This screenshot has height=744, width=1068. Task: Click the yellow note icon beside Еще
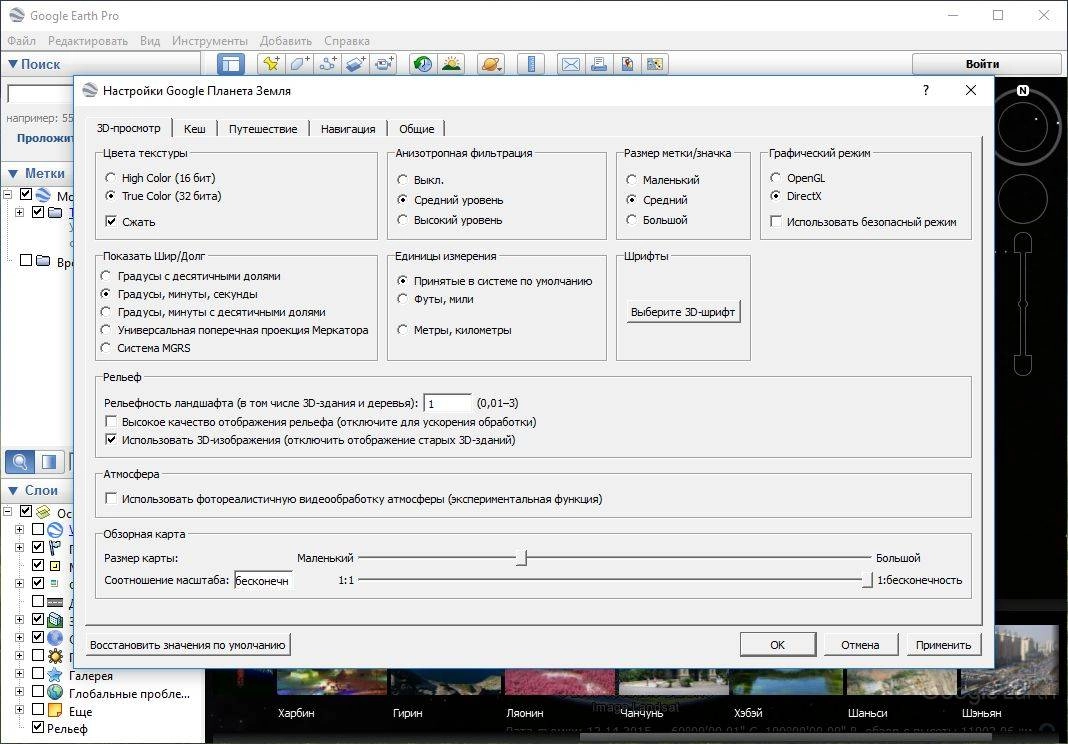pyautogui.click(x=54, y=711)
